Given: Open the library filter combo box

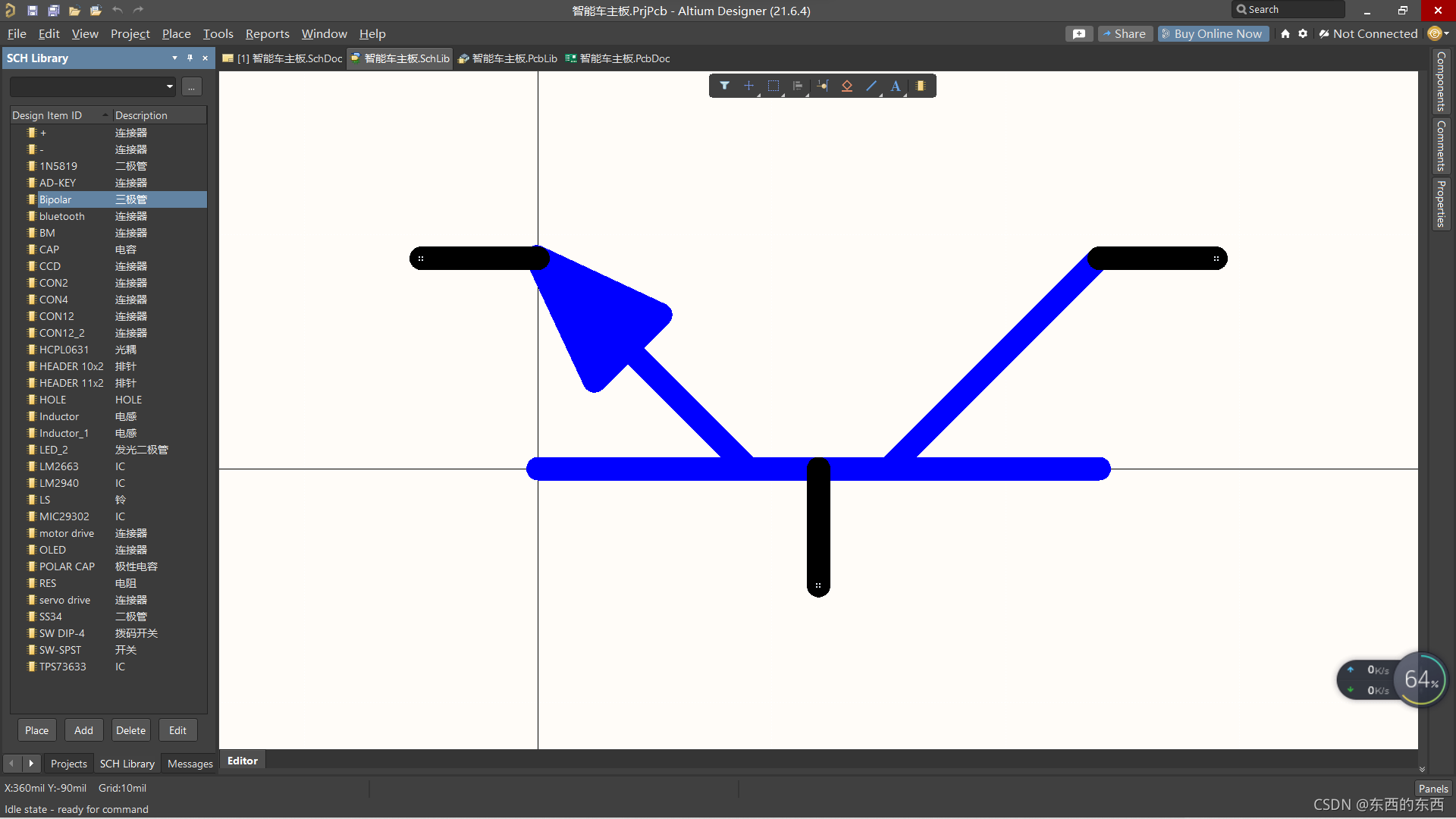Looking at the screenshot, I should click(93, 86).
